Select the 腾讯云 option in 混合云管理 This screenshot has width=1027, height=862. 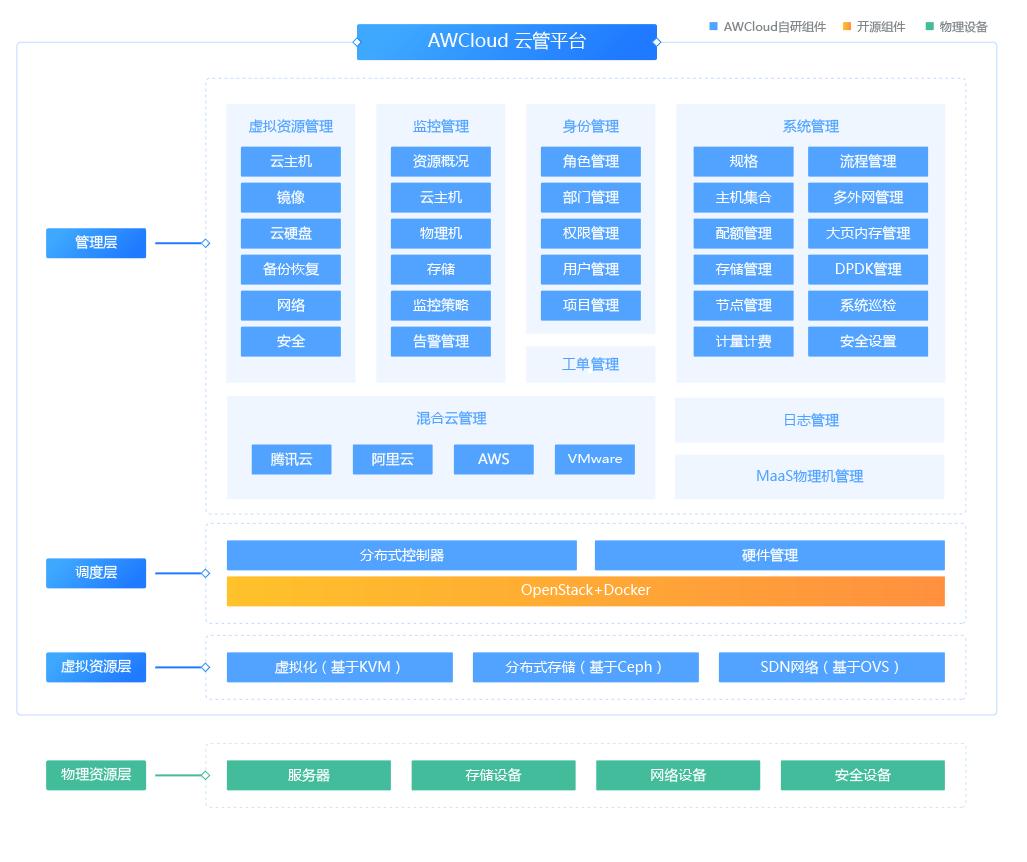291,459
